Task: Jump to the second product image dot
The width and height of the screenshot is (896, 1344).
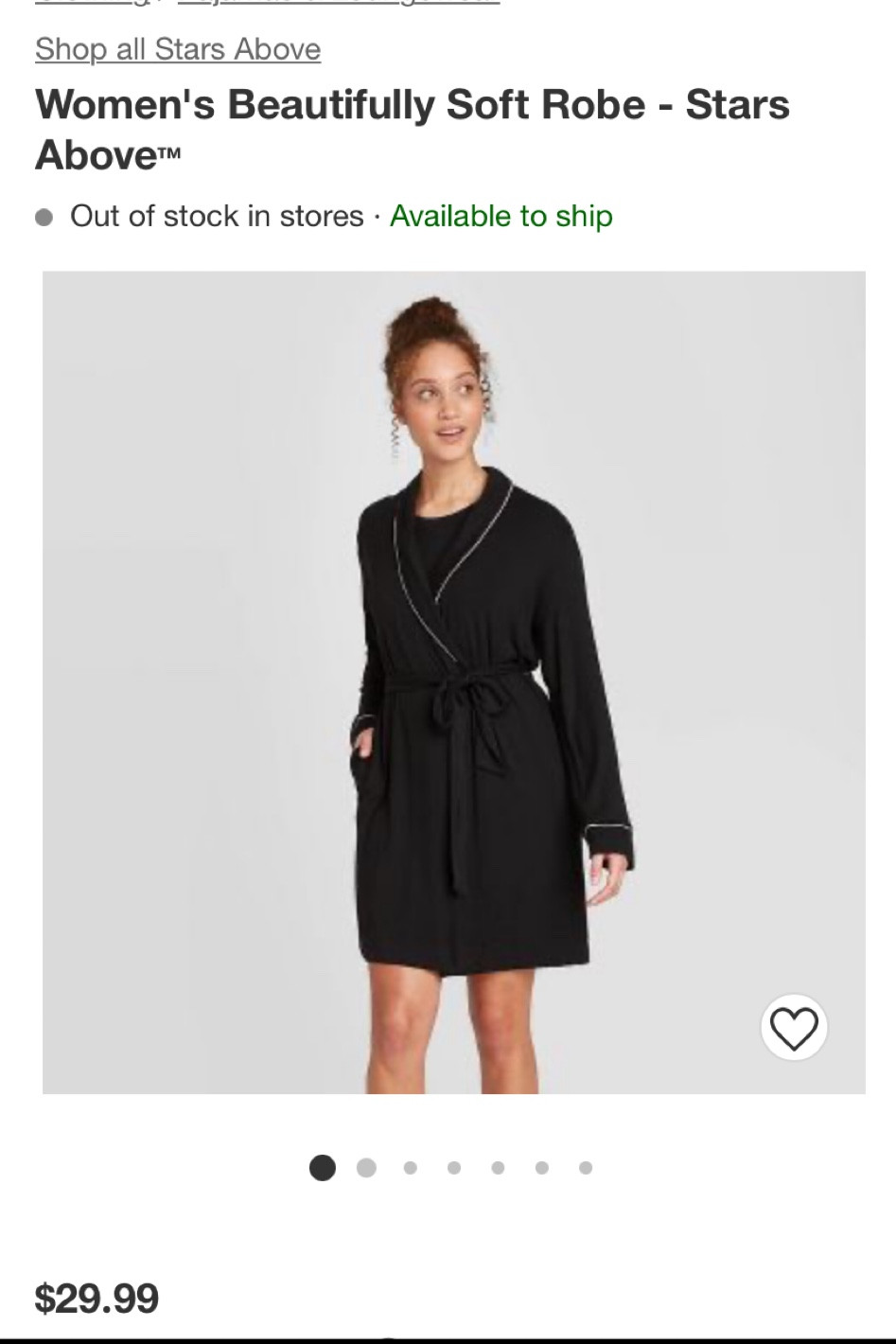Action: 366,1168
